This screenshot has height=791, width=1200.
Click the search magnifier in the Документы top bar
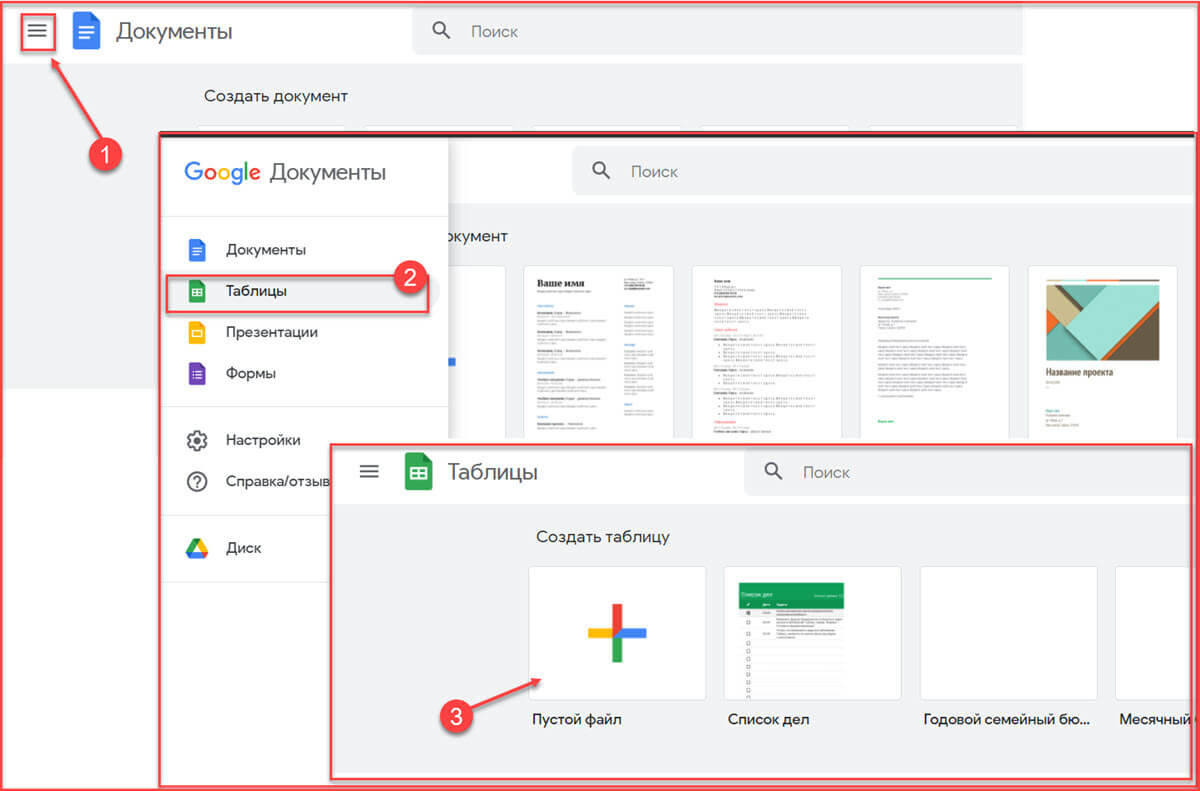[441, 31]
